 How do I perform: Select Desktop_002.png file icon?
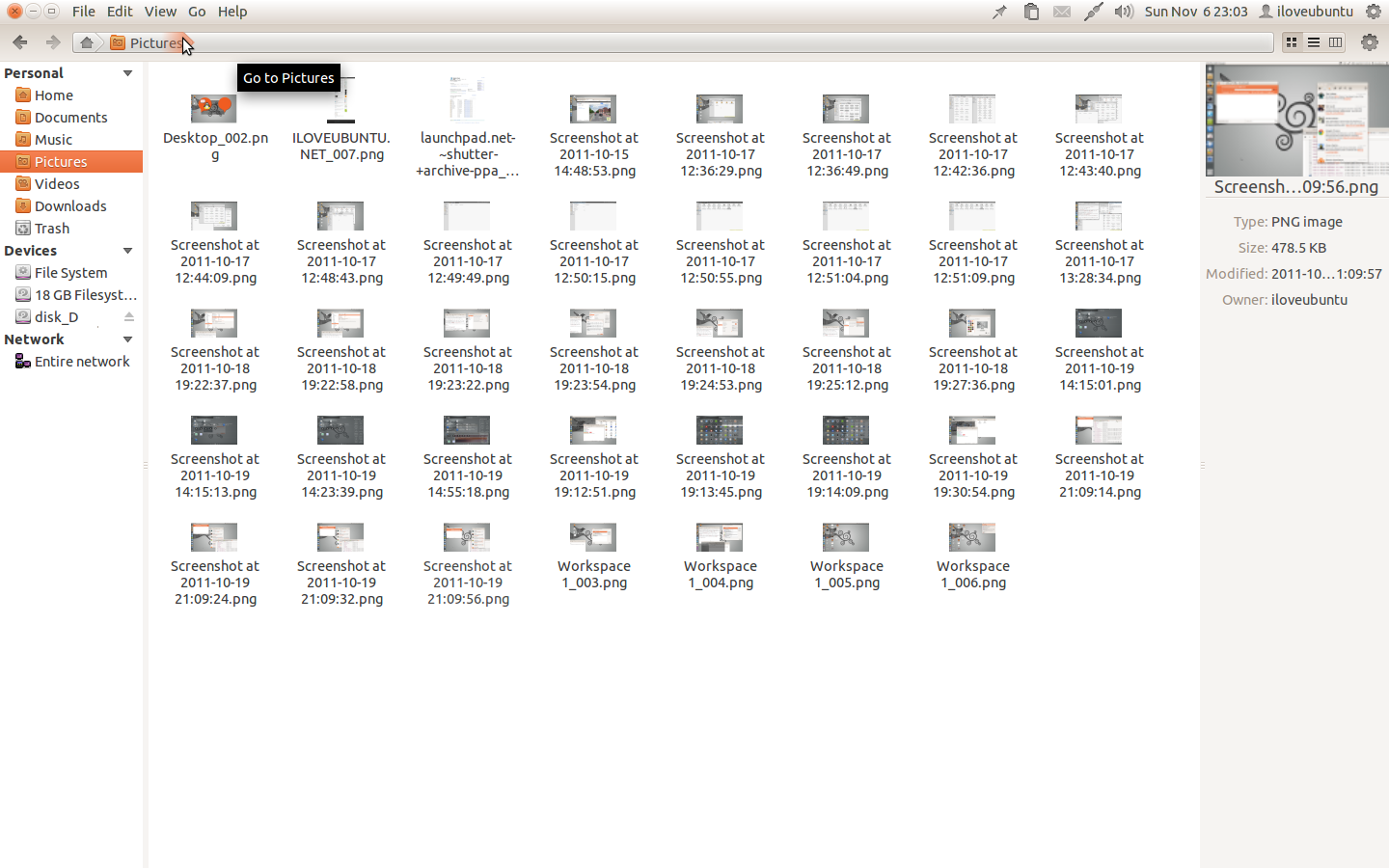click(x=214, y=109)
